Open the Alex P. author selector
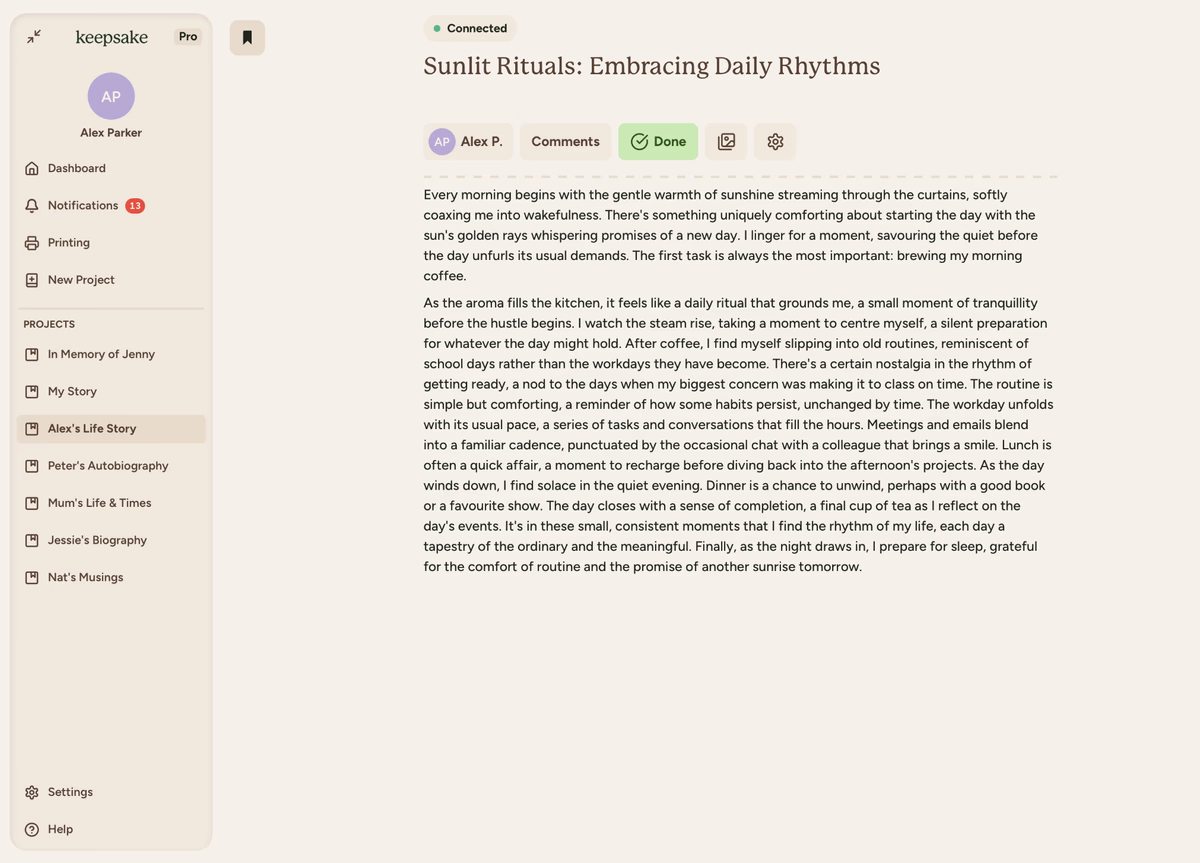Screen dimensions: 1200x863 [467, 142]
